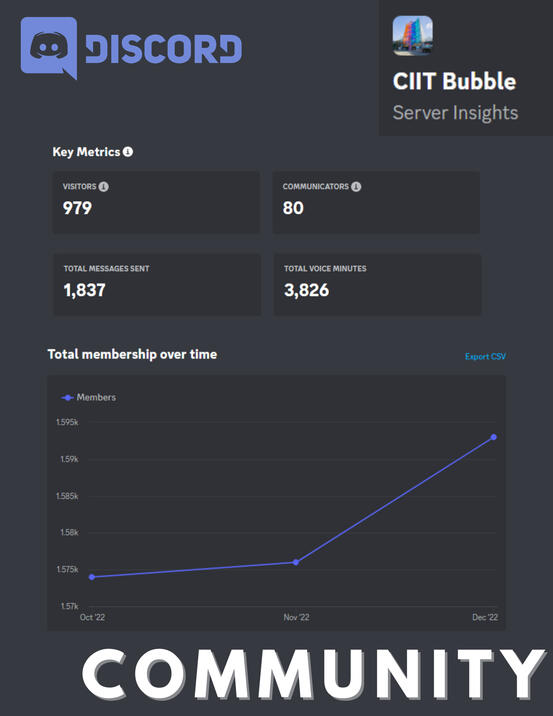Click the 1.57k axis label
This screenshot has width=553, height=716.
coord(69,606)
